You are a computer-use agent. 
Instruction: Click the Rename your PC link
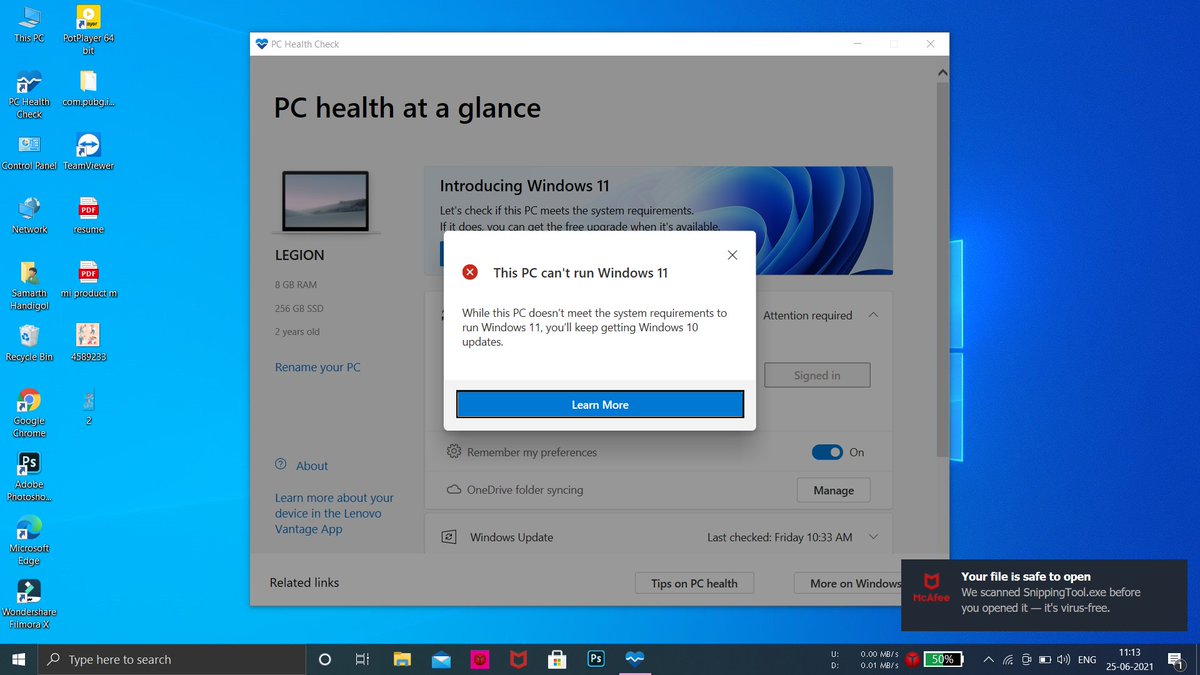coord(318,367)
